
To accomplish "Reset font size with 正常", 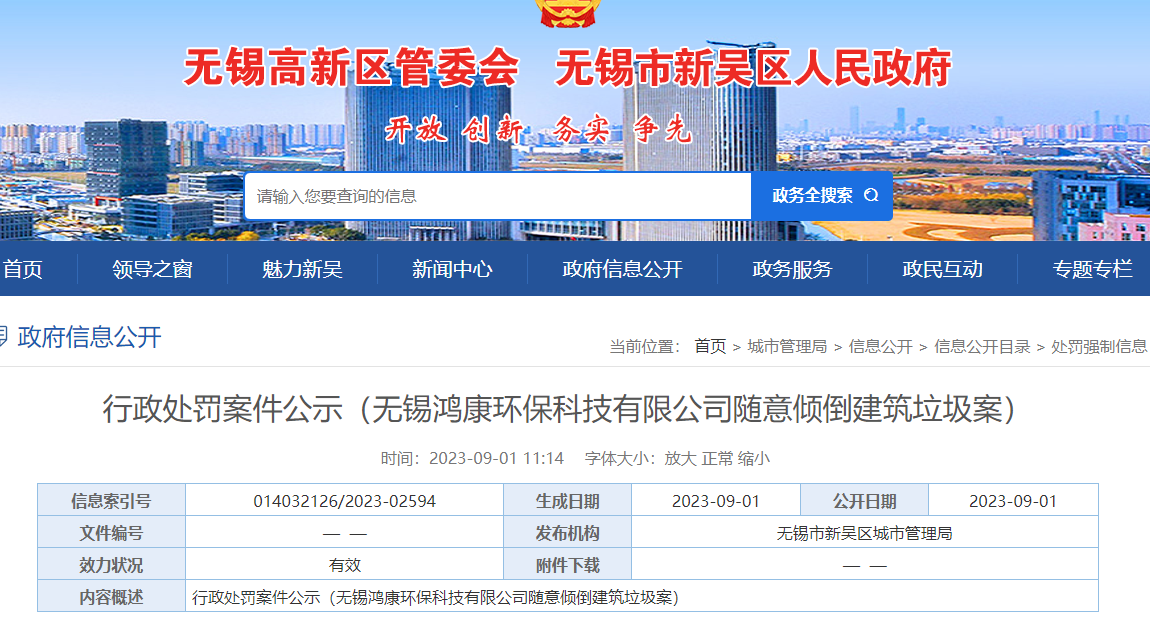I will [717, 458].
